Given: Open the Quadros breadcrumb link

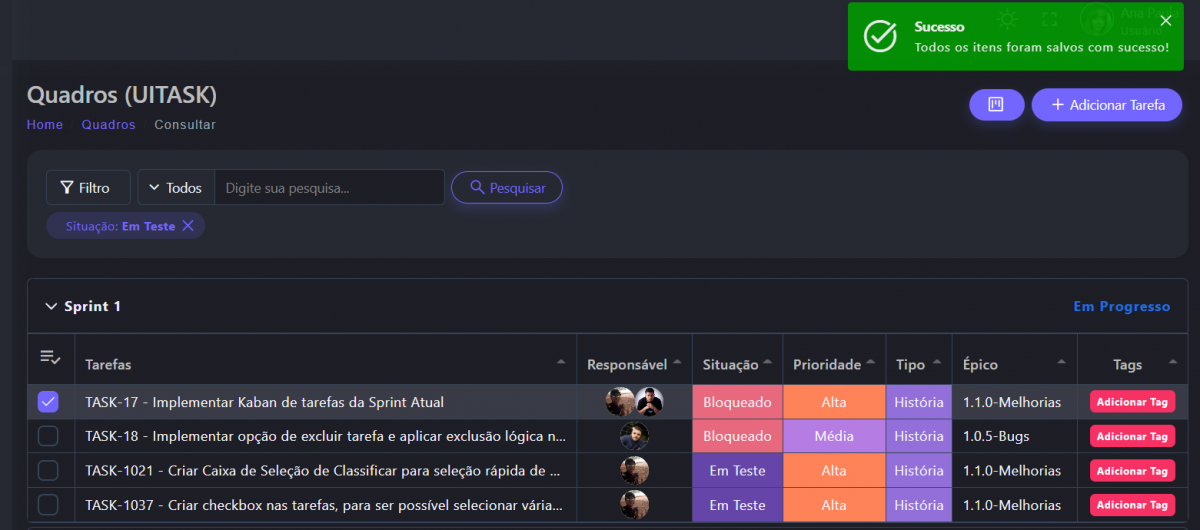Looking at the screenshot, I should [108, 125].
